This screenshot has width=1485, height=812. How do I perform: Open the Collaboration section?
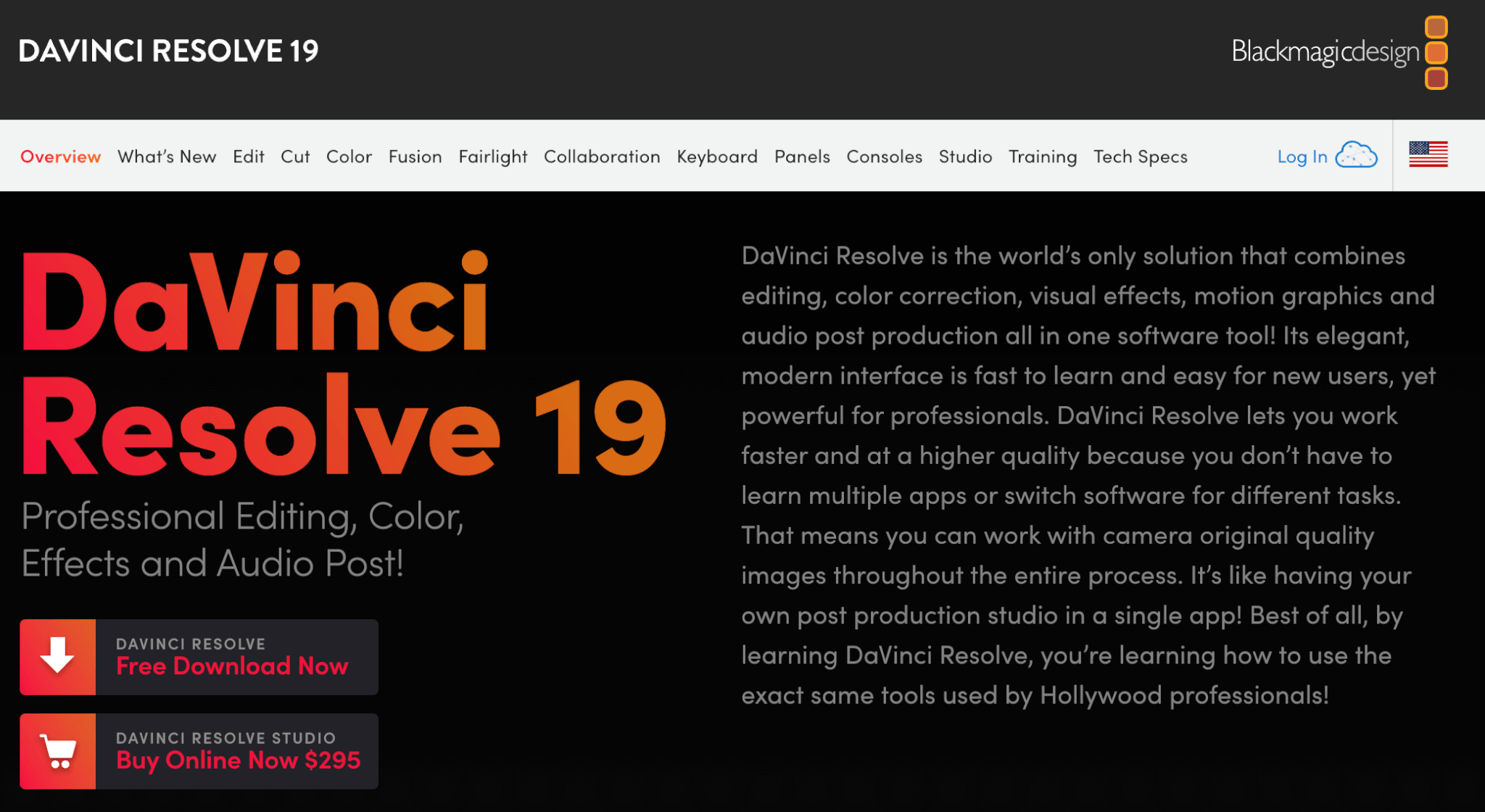click(x=600, y=156)
